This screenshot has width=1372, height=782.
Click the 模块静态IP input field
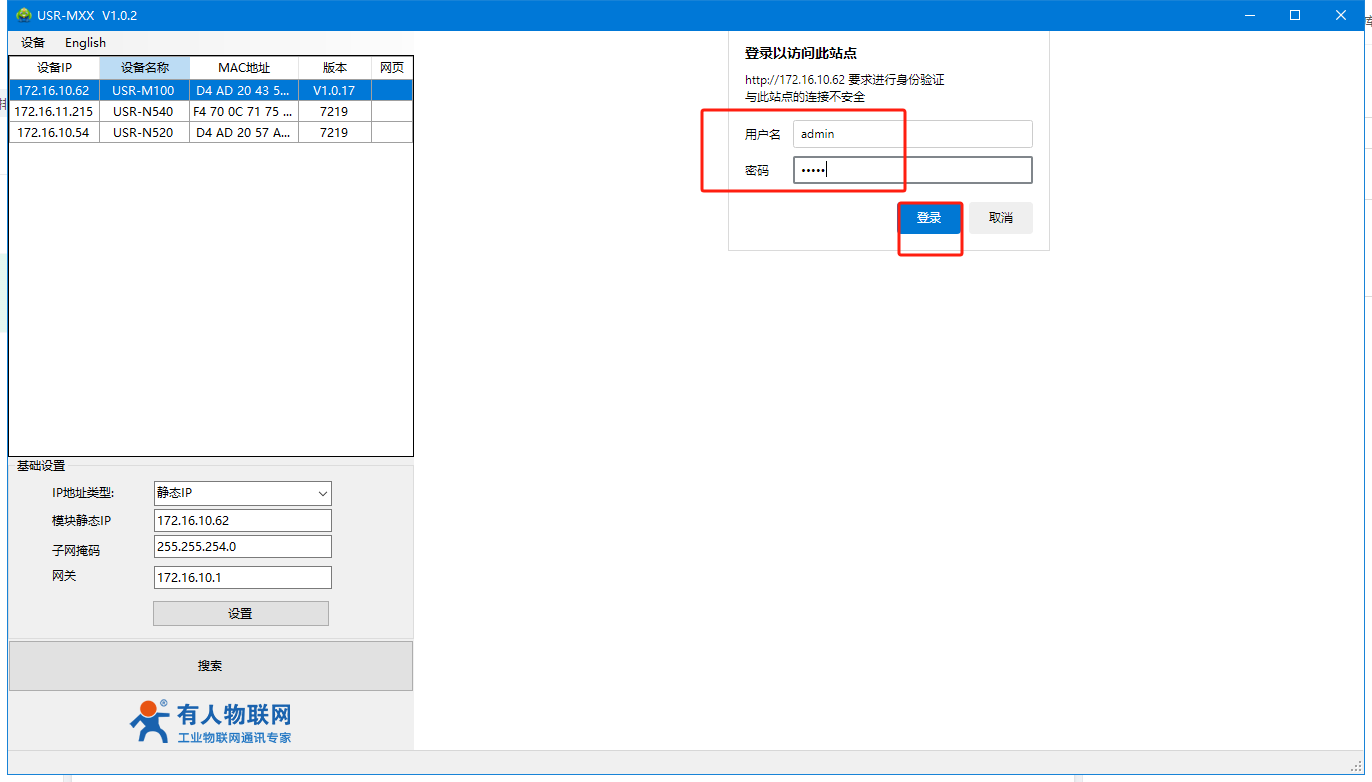[242, 520]
